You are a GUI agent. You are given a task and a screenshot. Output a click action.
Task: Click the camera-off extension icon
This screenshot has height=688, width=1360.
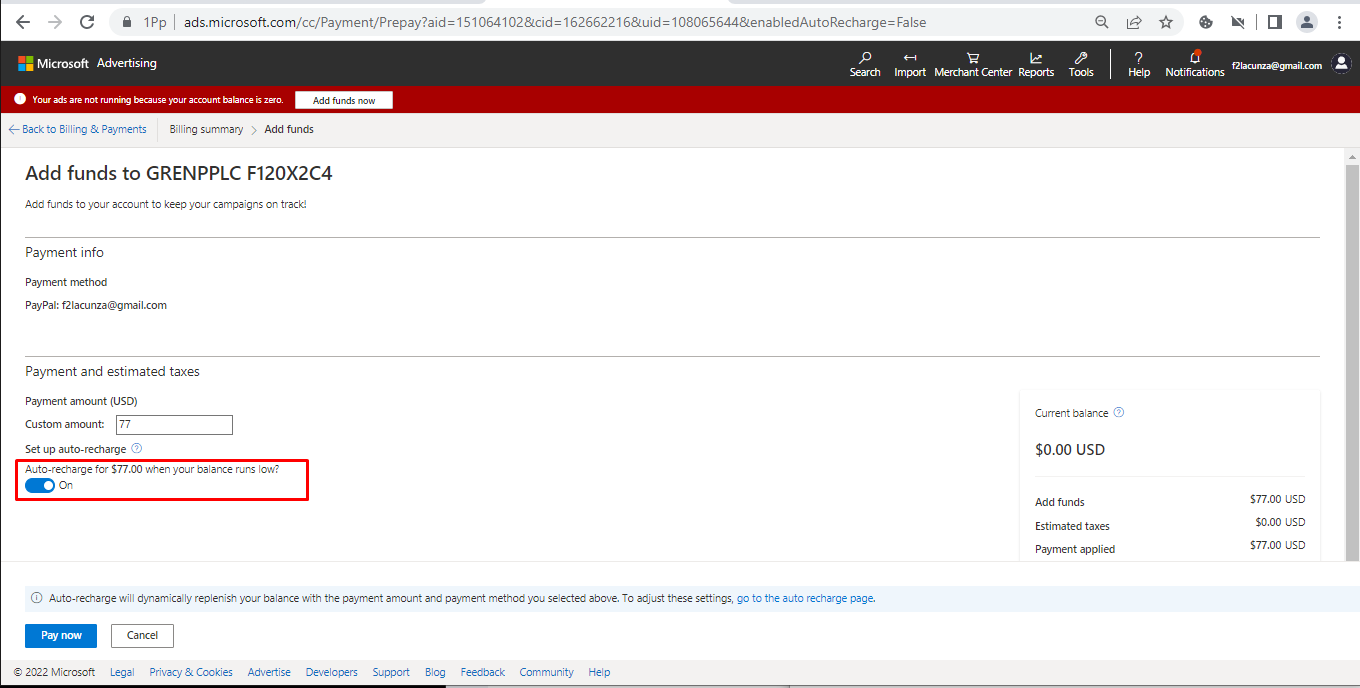[1238, 22]
